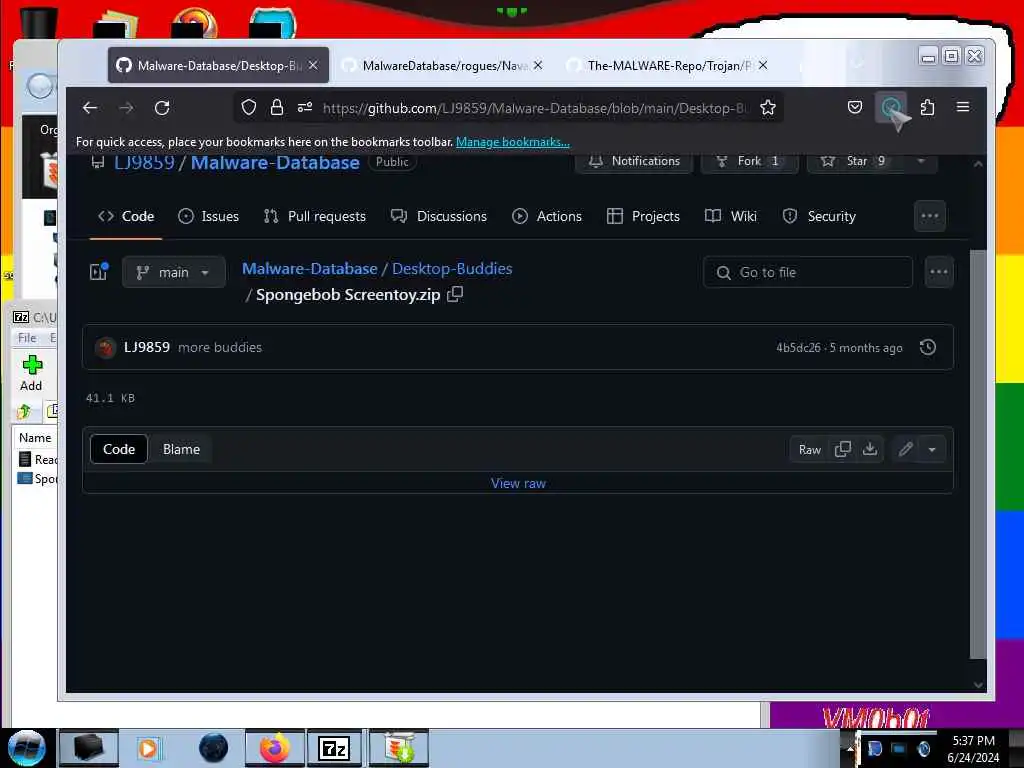
Task: Fork the repository
Action: pos(749,161)
